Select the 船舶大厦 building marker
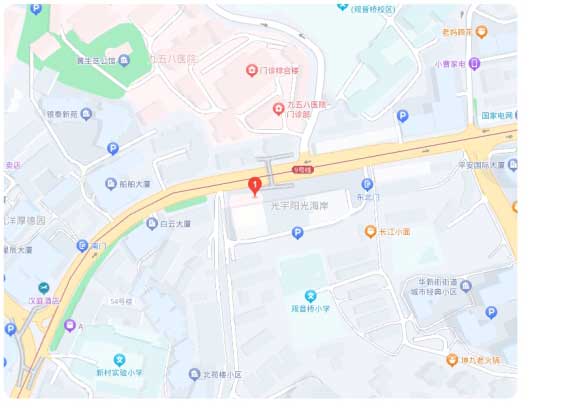 tap(111, 184)
